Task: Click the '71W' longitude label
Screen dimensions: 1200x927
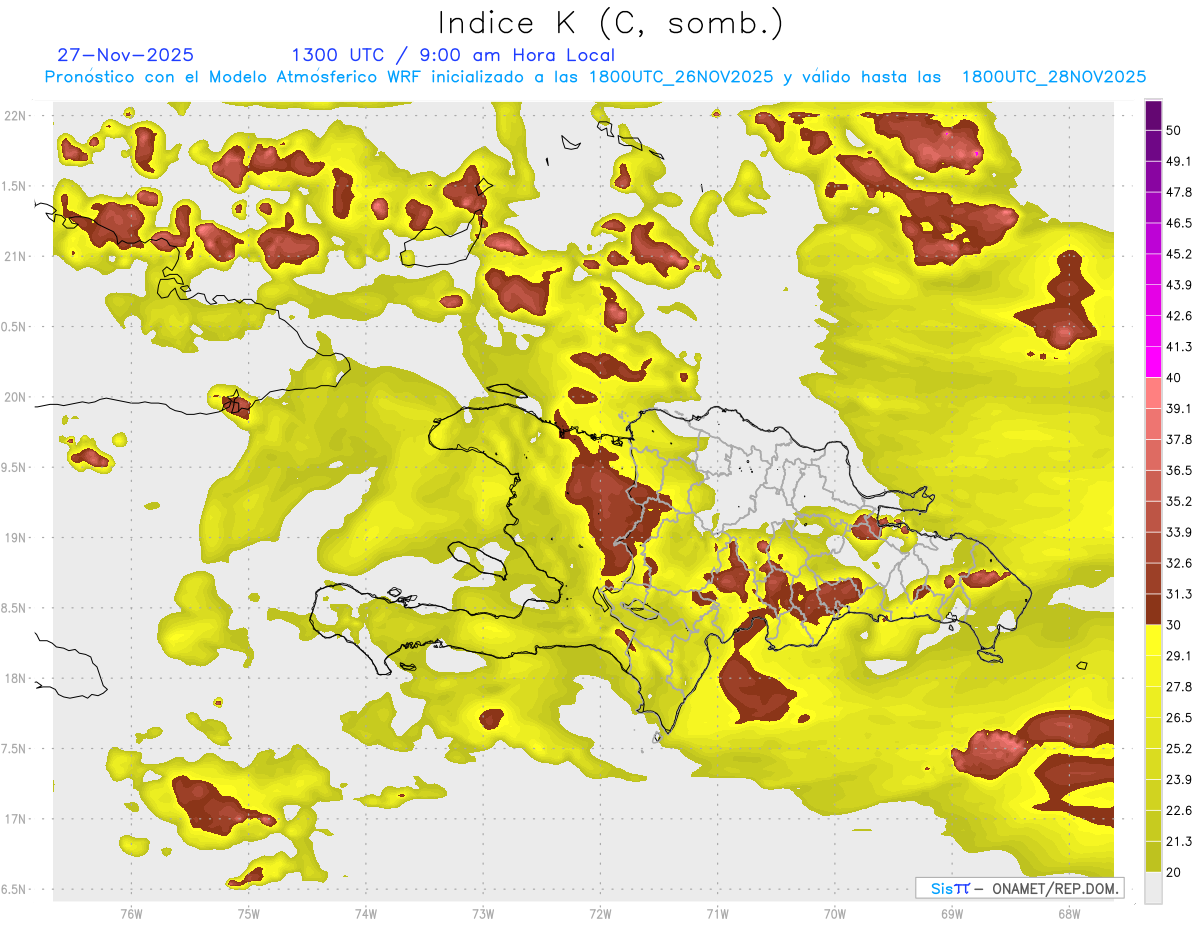Action: click(717, 913)
